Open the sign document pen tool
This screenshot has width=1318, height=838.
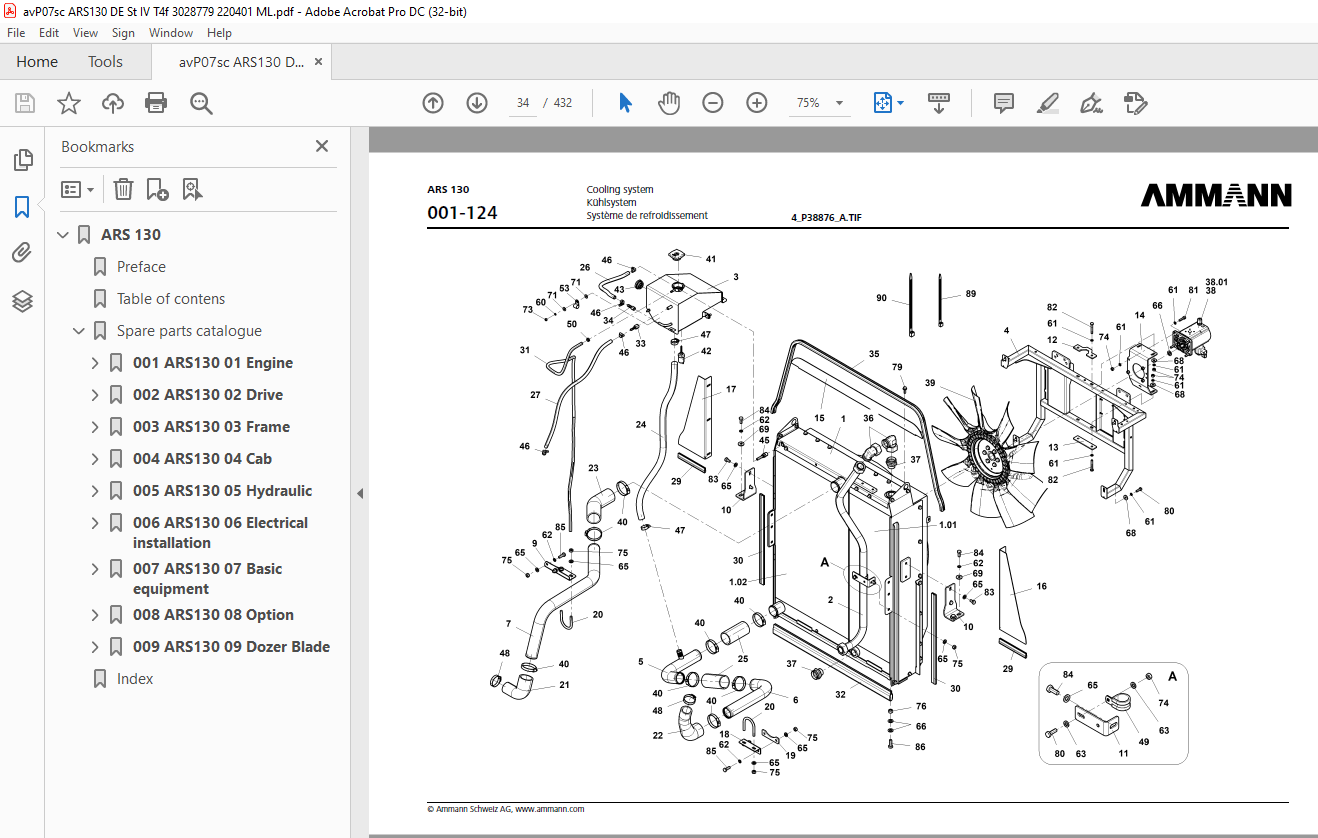1091,103
